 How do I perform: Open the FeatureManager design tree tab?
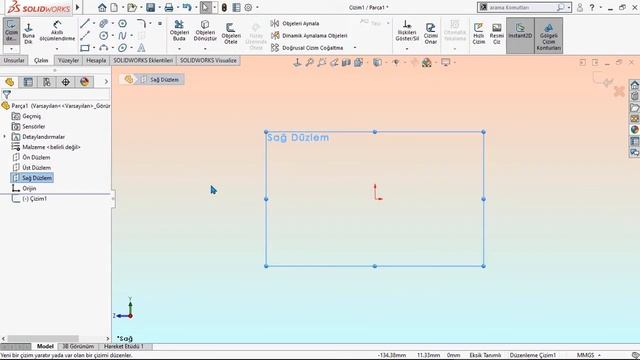pos(9,82)
